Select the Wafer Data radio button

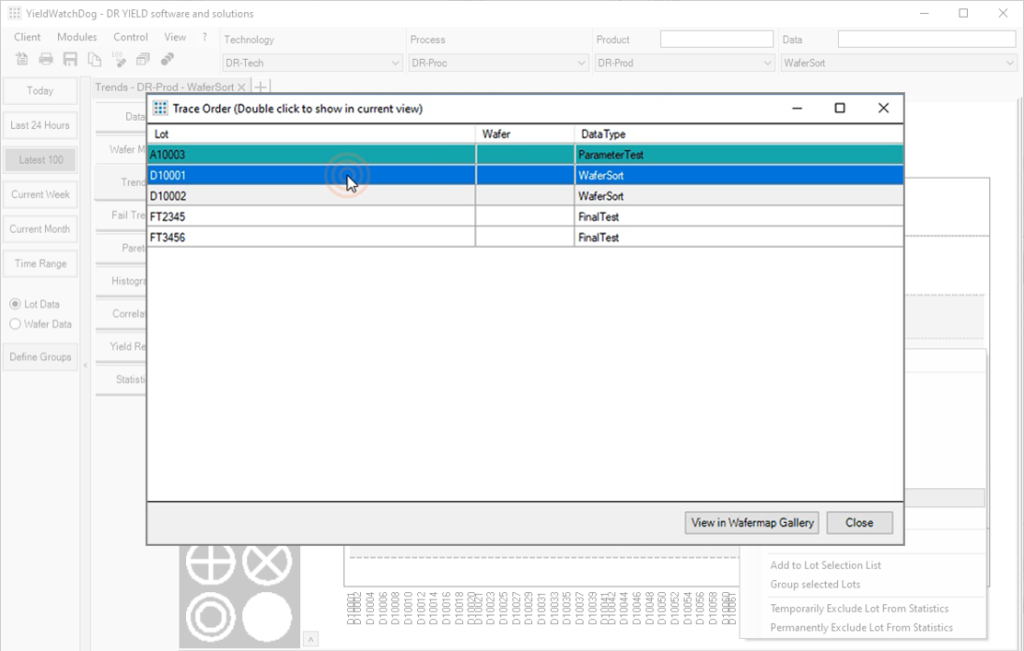(15, 324)
